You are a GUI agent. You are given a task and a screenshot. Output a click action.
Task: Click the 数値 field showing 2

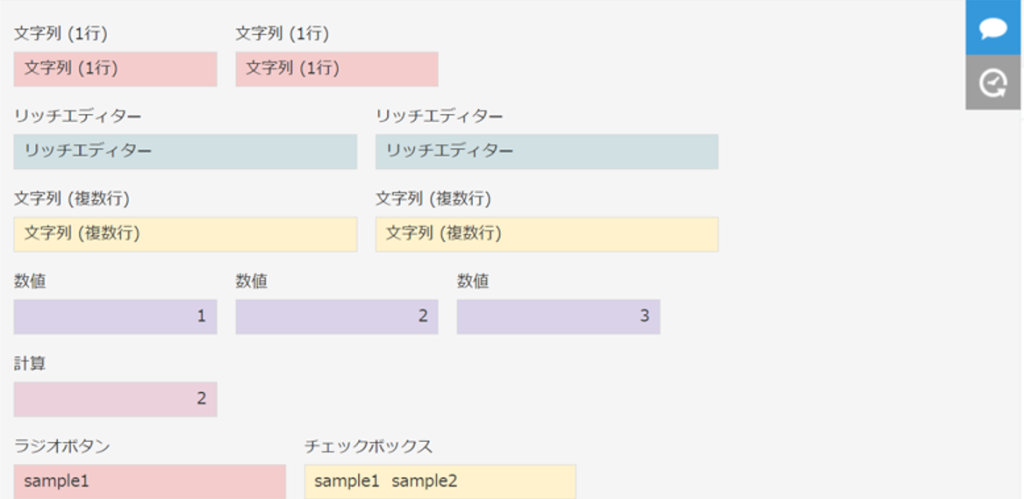coord(337,317)
